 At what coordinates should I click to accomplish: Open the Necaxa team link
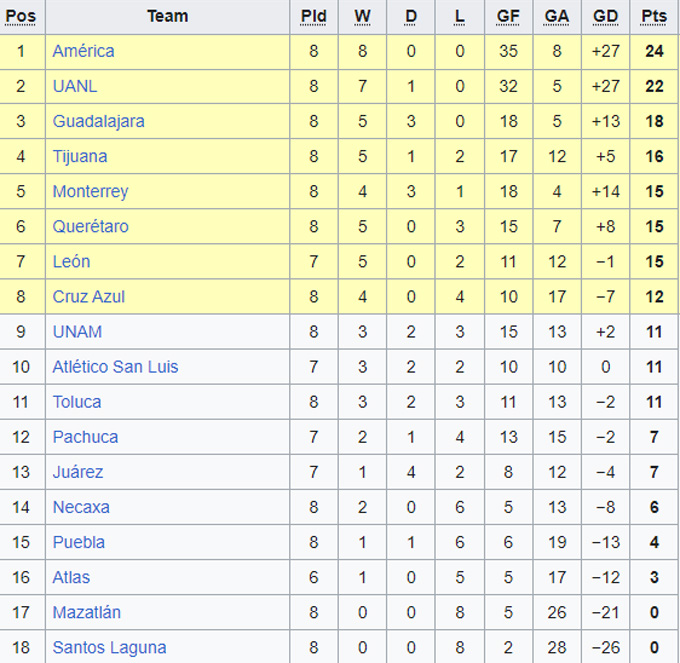pyautogui.click(x=81, y=507)
